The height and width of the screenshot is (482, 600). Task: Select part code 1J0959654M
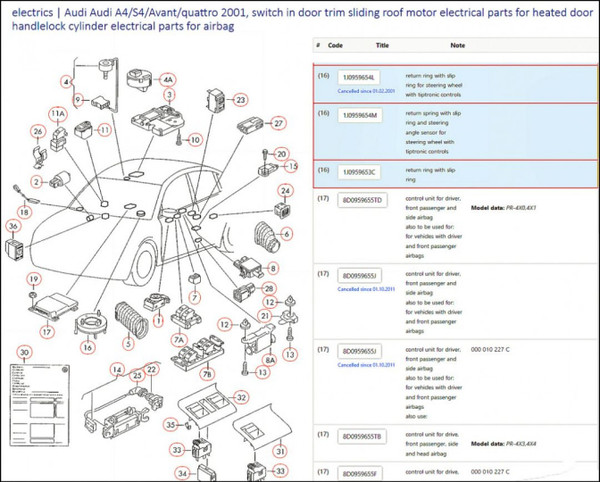pos(359,116)
